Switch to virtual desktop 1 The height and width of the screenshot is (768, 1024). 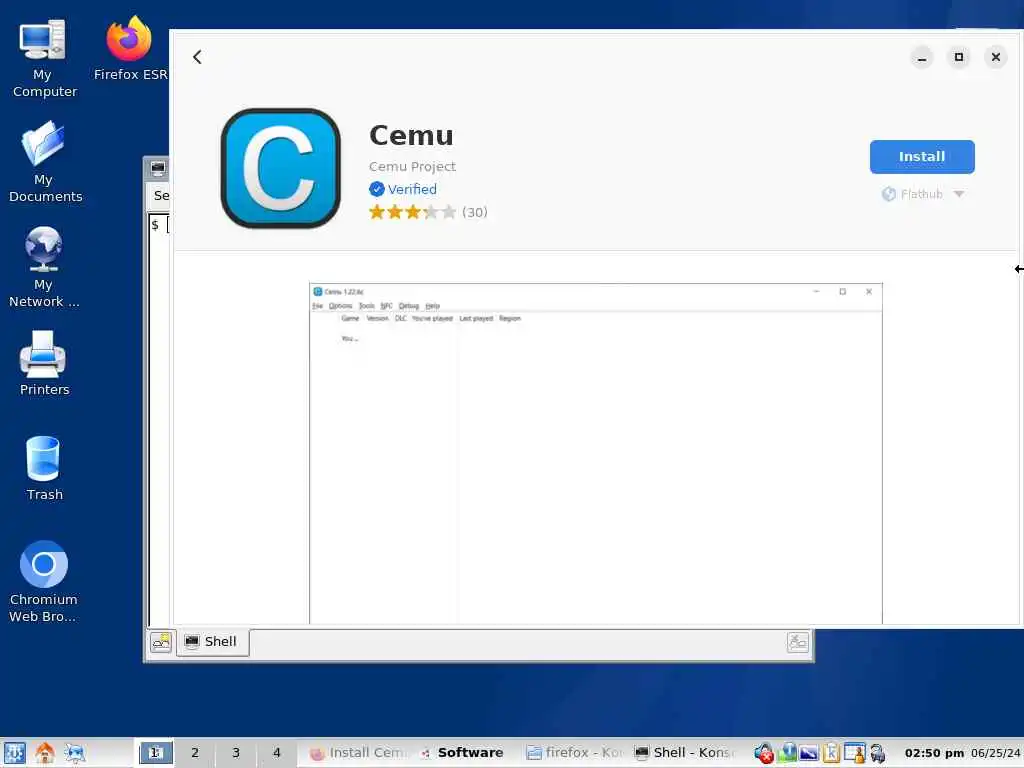pyautogui.click(x=155, y=753)
